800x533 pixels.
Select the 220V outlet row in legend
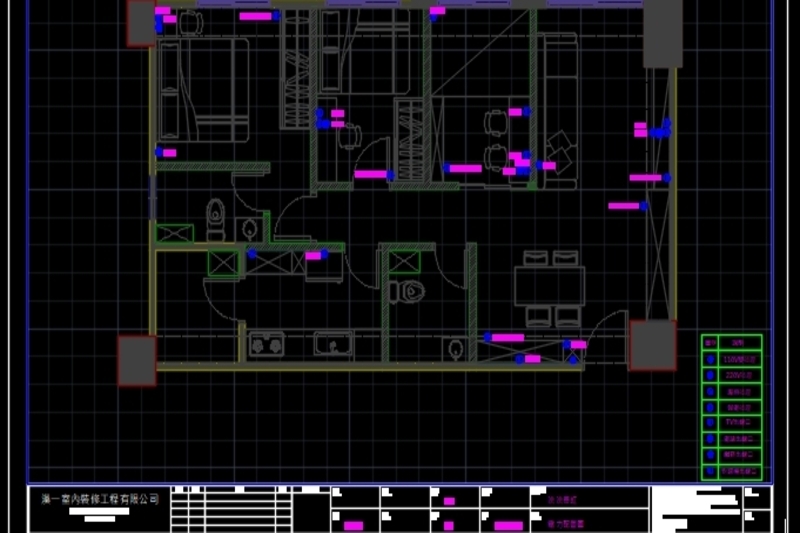click(731, 375)
